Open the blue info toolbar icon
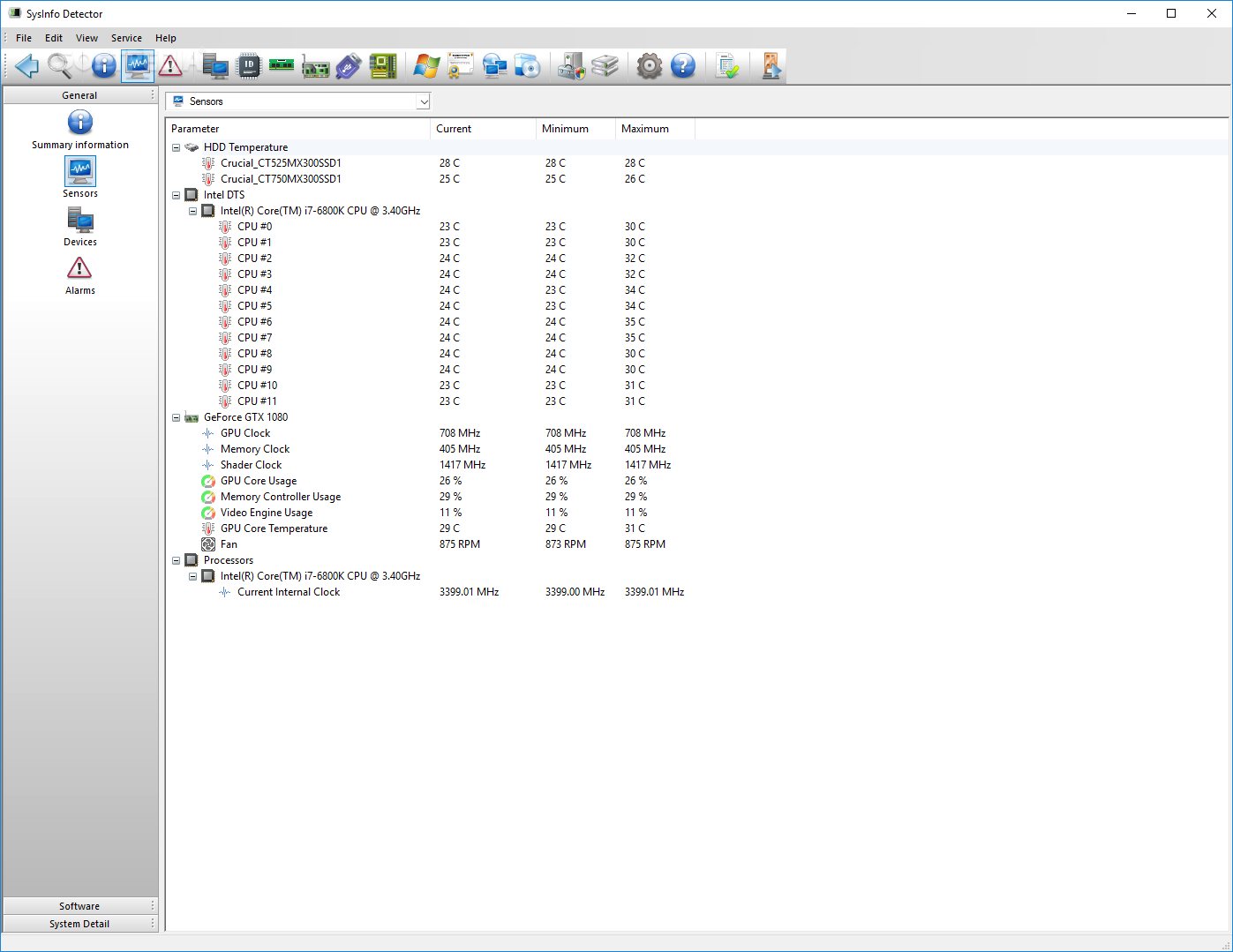Screen dimensions: 1233x952 tap(104, 66)
